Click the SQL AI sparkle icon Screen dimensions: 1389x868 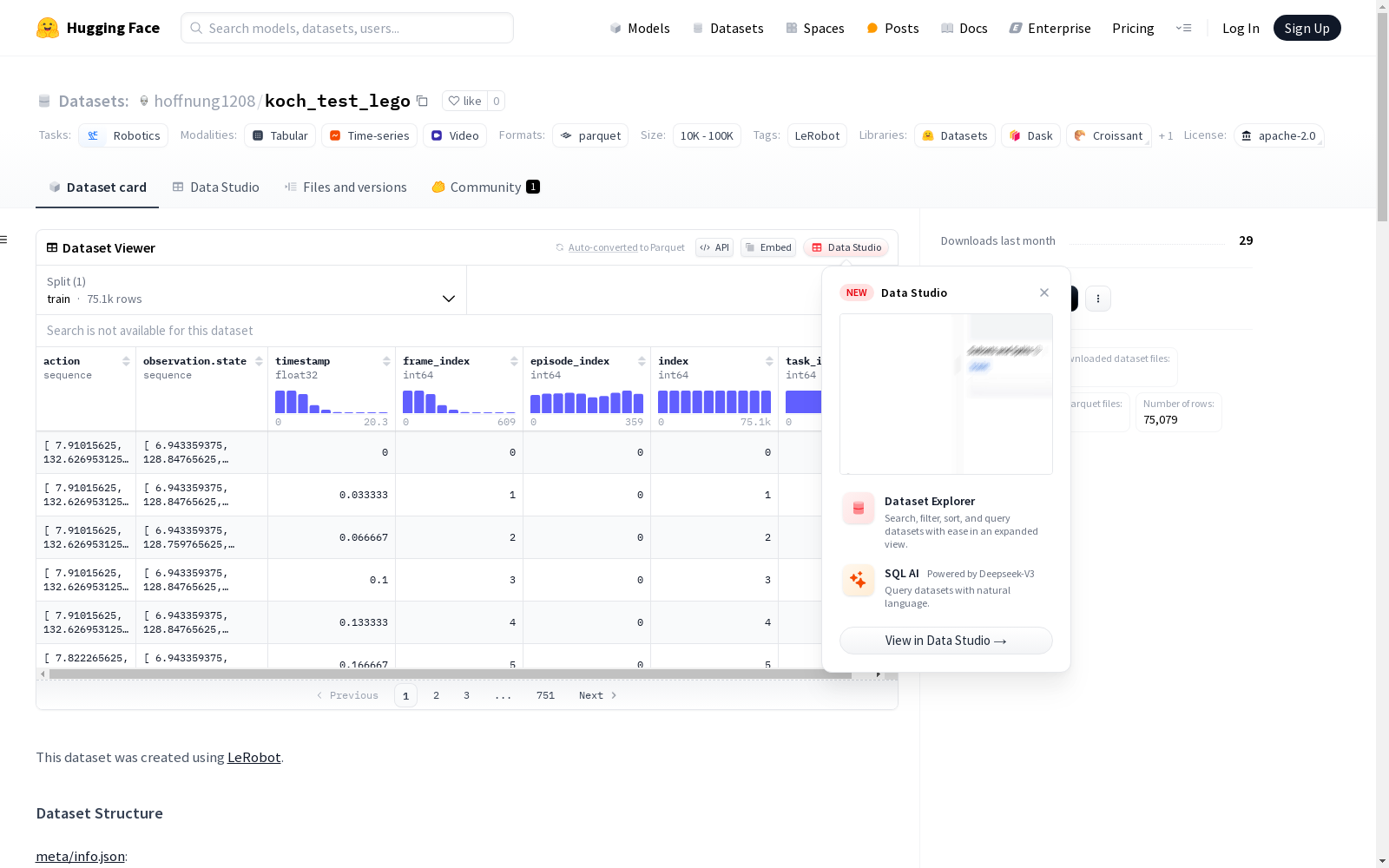point(859,581)
